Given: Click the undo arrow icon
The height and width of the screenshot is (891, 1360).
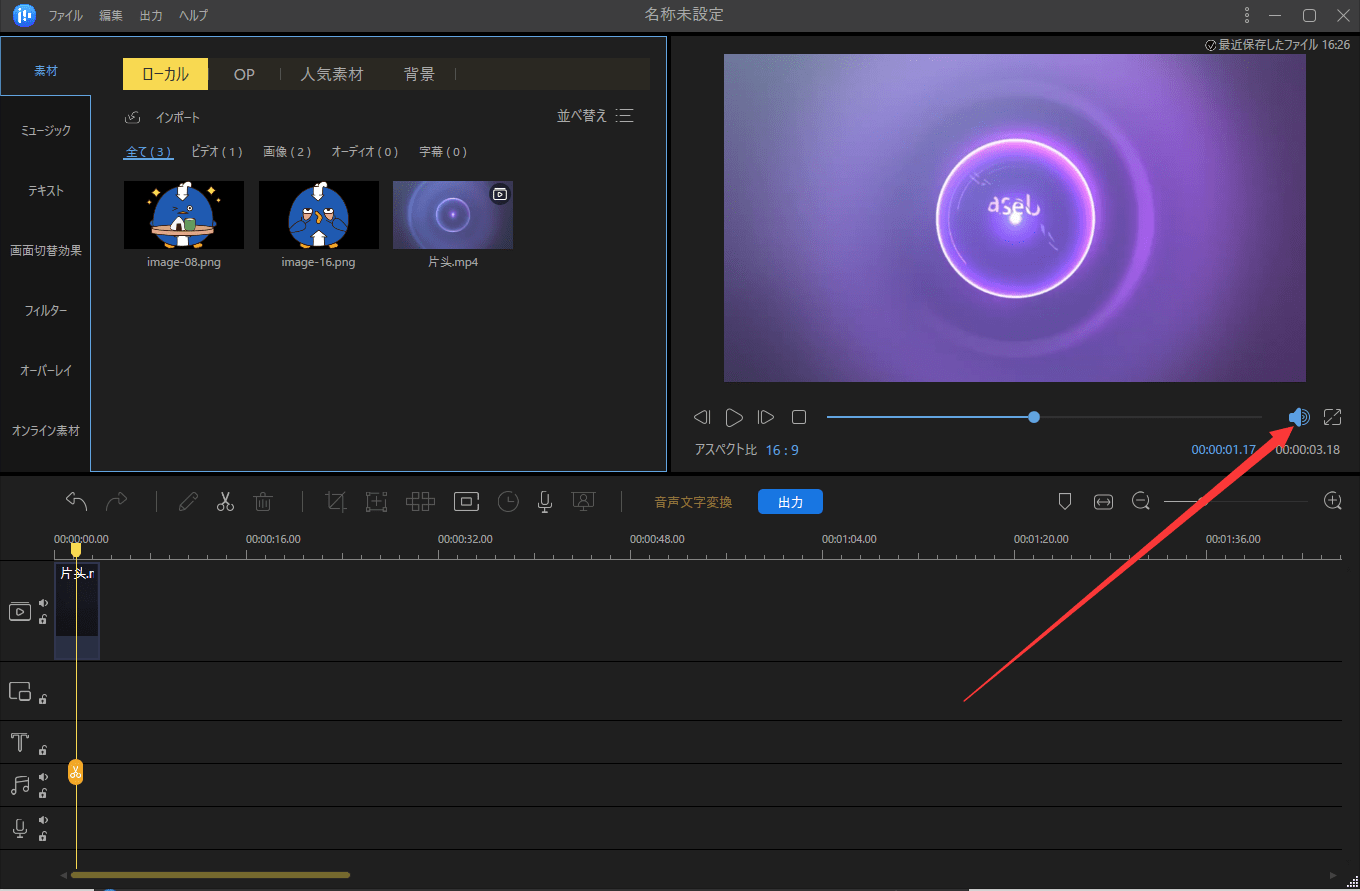Looking at the screenshot, I should click(77, 502).
